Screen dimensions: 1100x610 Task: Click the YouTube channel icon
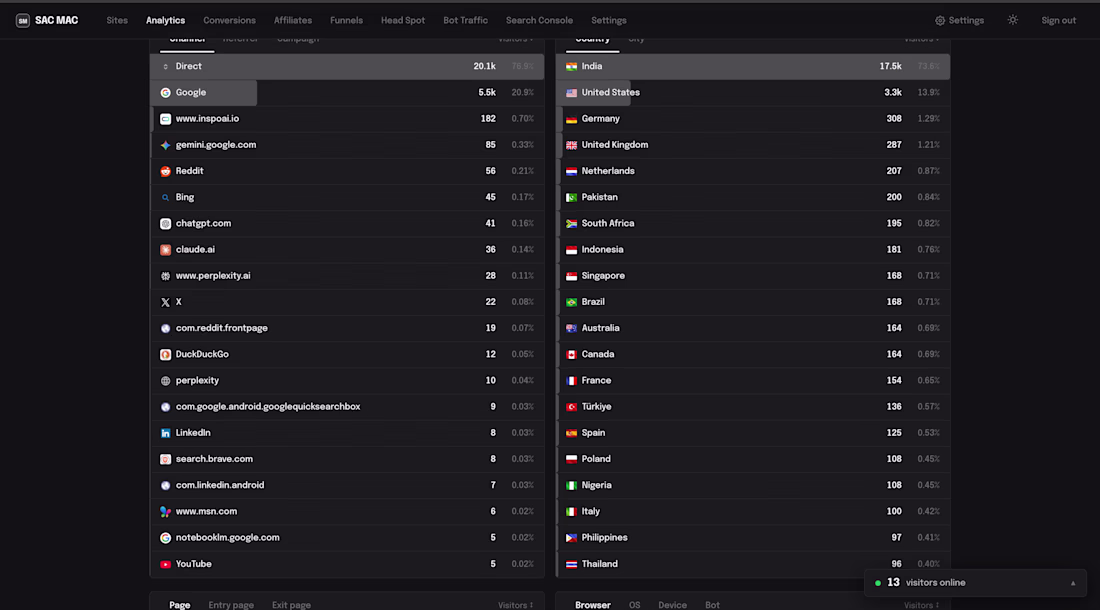(166, 564)
